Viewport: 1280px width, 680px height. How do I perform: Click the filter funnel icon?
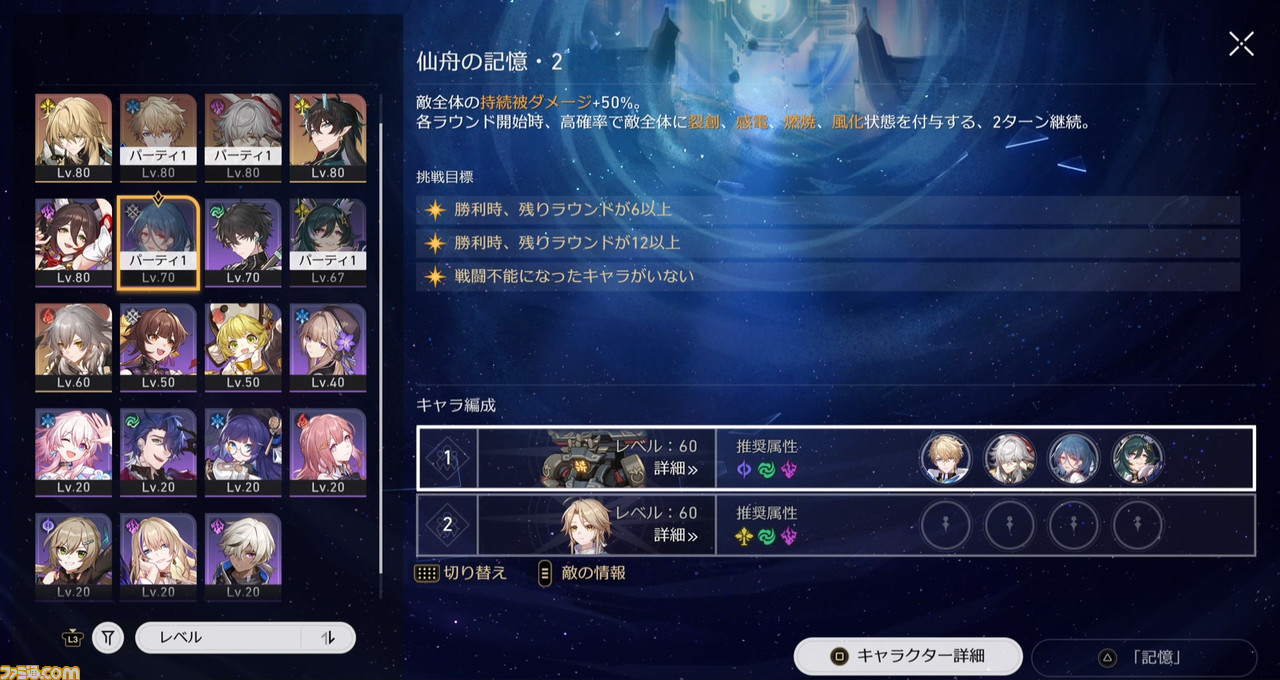[x=108, y=637]
